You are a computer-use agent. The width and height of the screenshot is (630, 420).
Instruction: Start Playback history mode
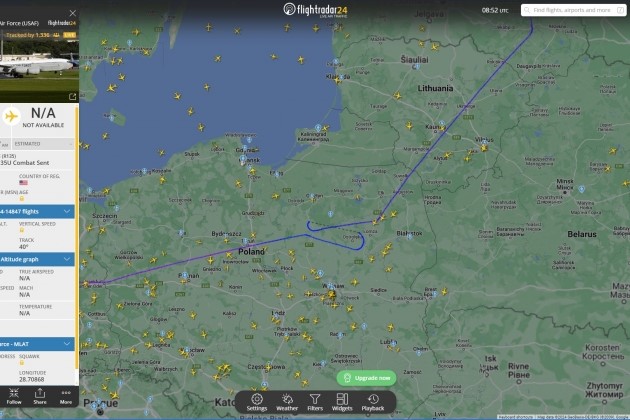[373, 402]
